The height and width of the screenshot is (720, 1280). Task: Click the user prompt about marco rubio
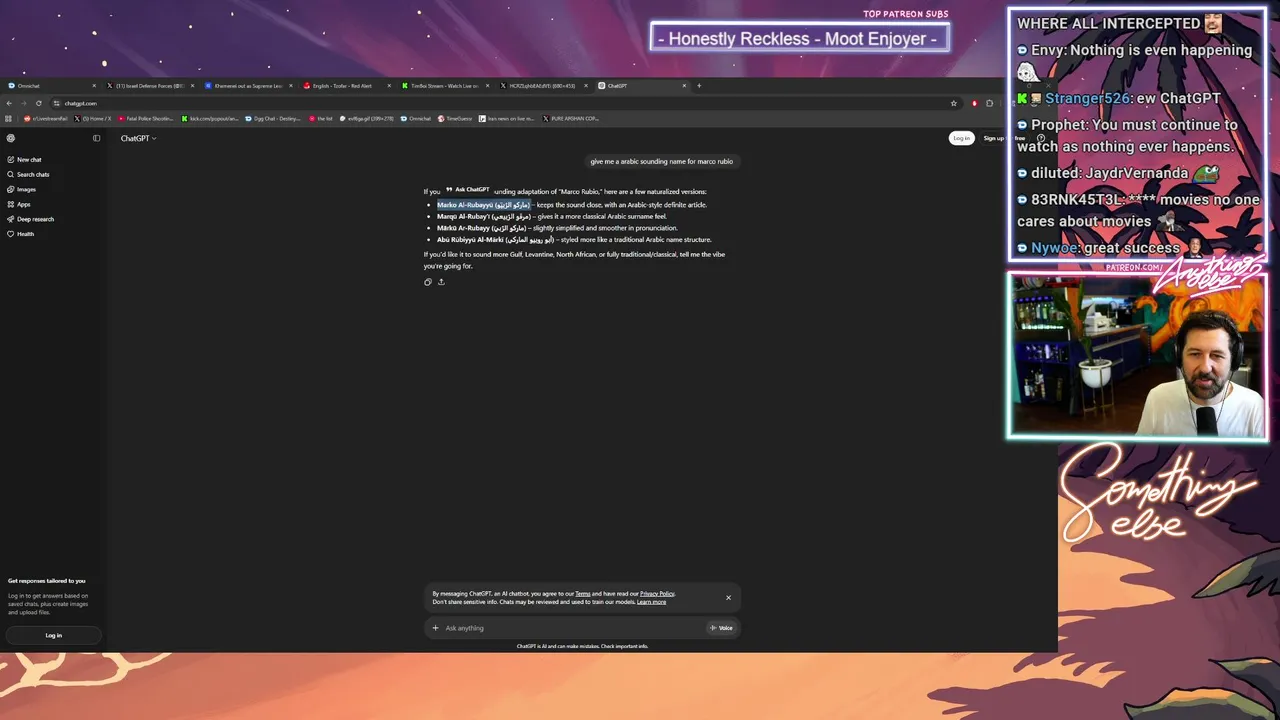pos(661,161)
